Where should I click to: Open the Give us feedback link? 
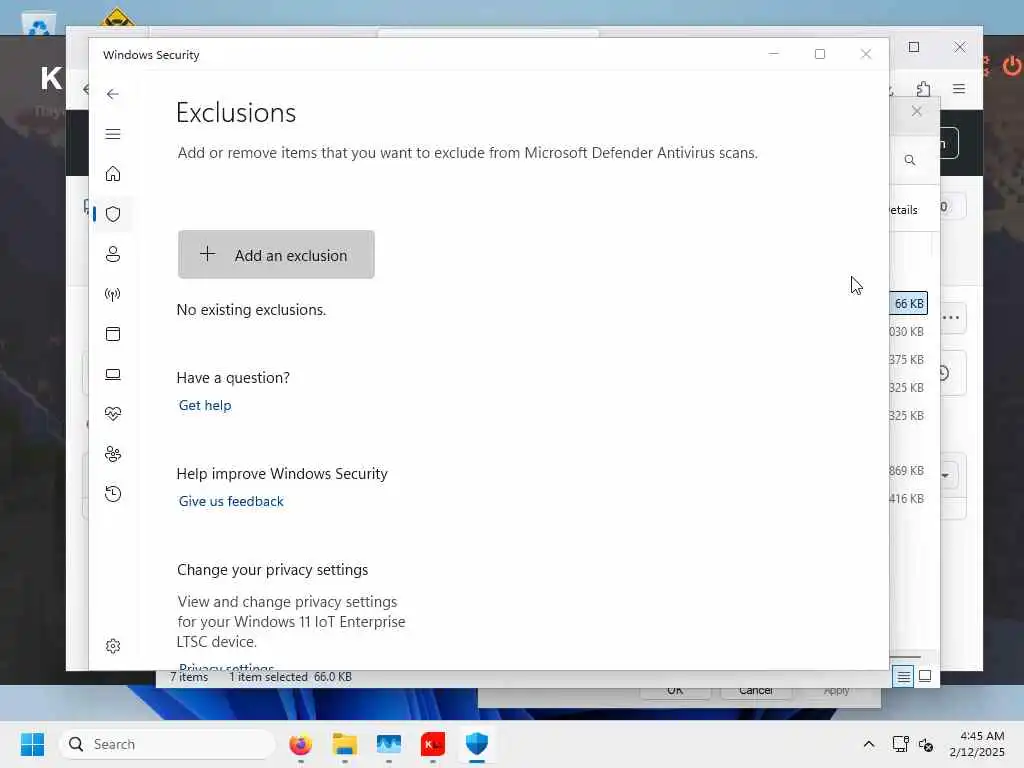(231, 502)
